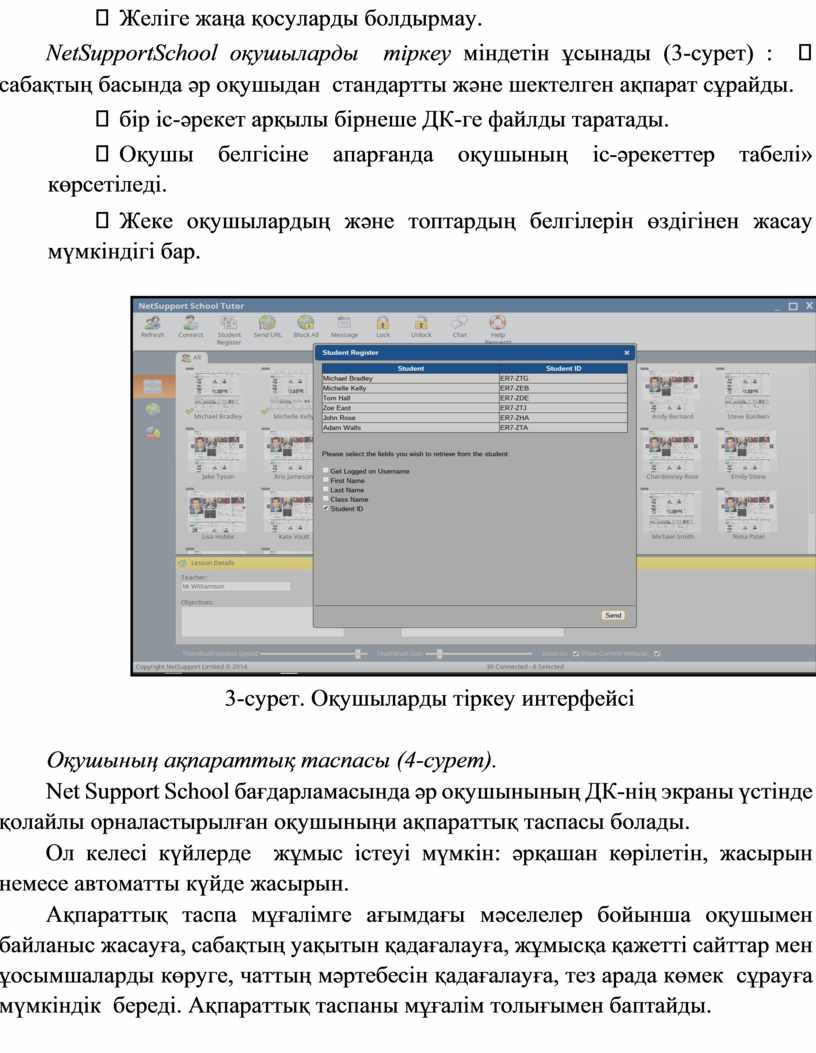Select Michael Smith's screen thumbnail

(672, 512)
